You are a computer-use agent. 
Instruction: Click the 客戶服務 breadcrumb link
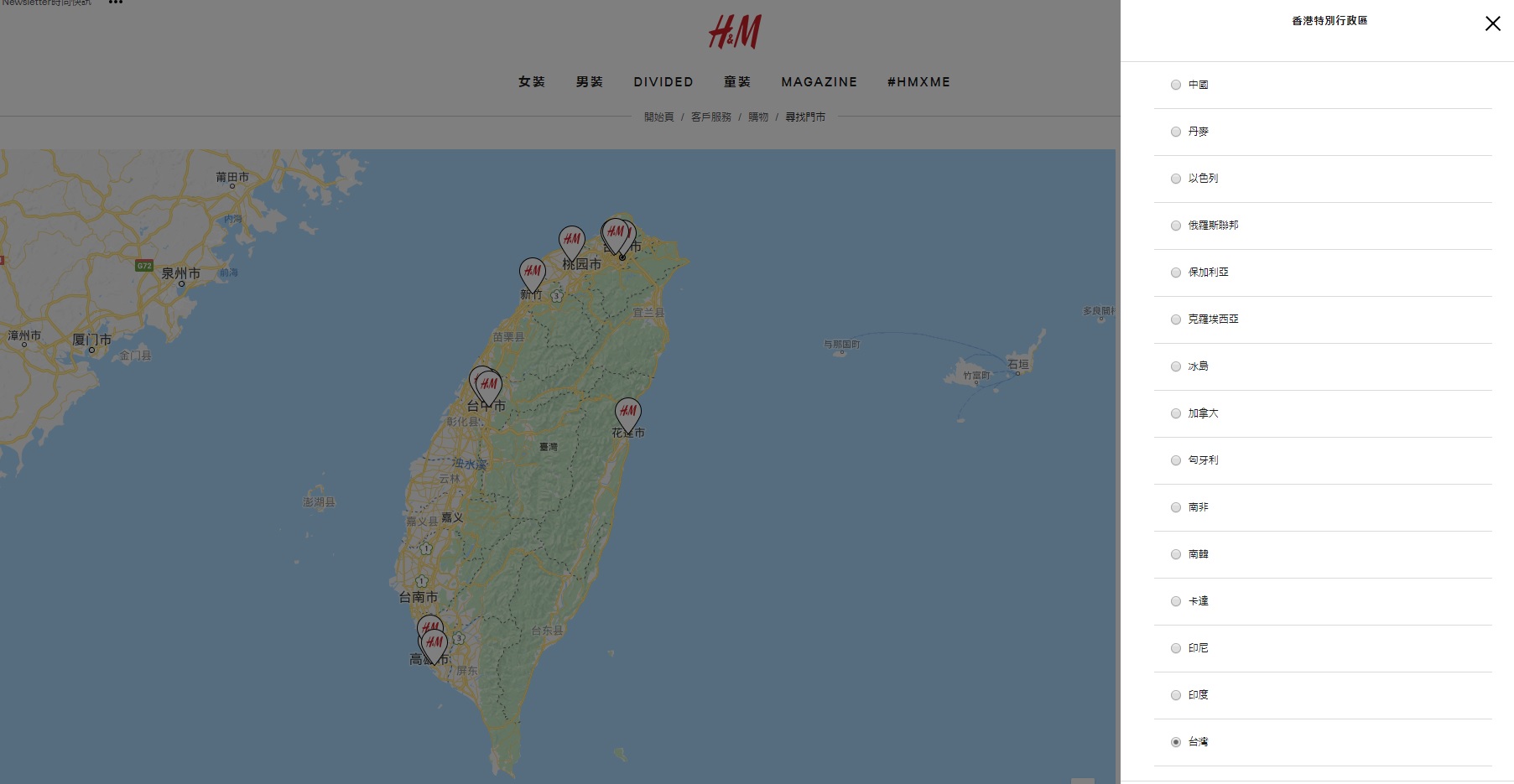coord(711,117)
